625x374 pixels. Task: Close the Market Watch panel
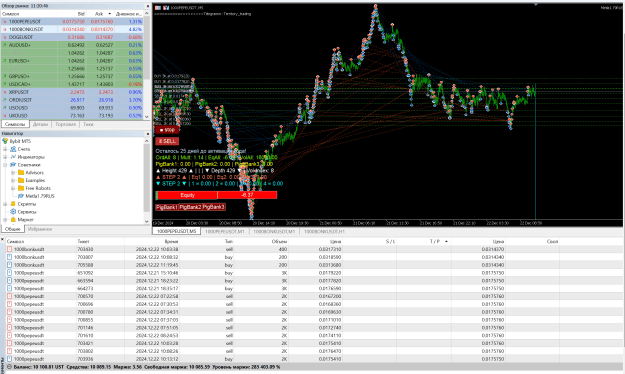point(147,6)
